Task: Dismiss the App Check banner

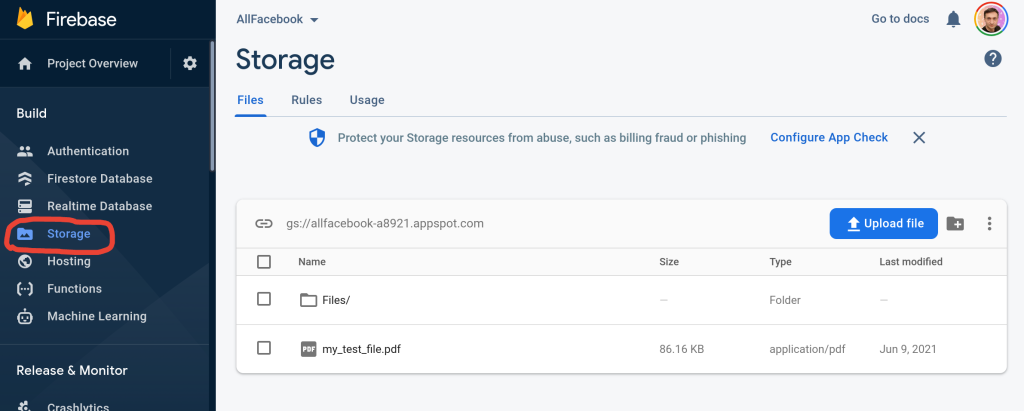Action: [919, 137]
